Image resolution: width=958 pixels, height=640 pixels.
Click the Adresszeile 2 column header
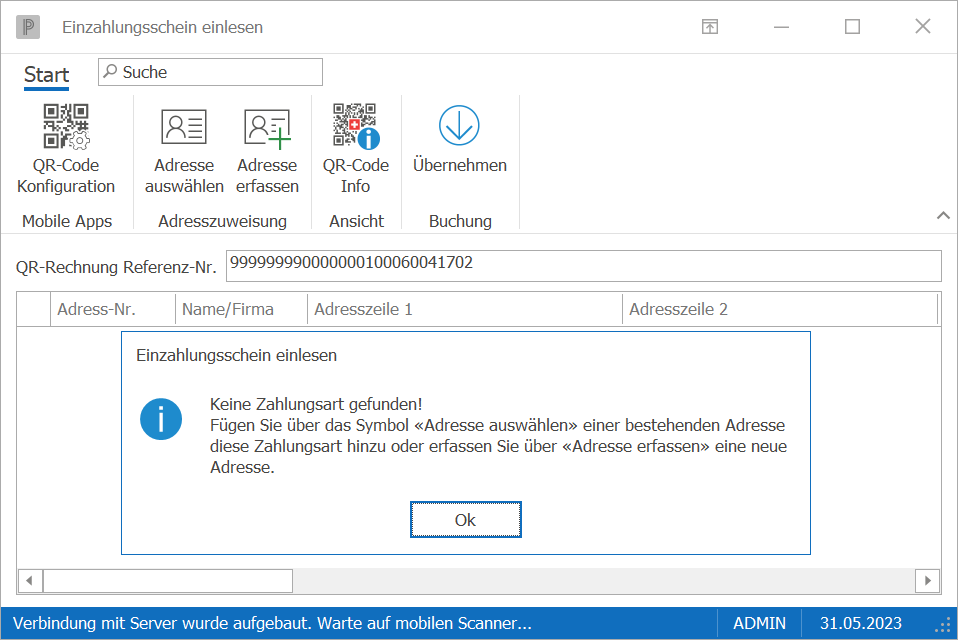[x=780, y=309]
